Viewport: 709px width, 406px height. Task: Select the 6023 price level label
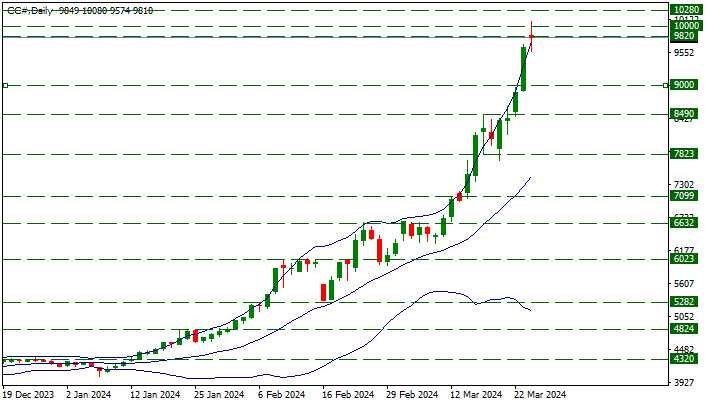click(x=683, y=259)
